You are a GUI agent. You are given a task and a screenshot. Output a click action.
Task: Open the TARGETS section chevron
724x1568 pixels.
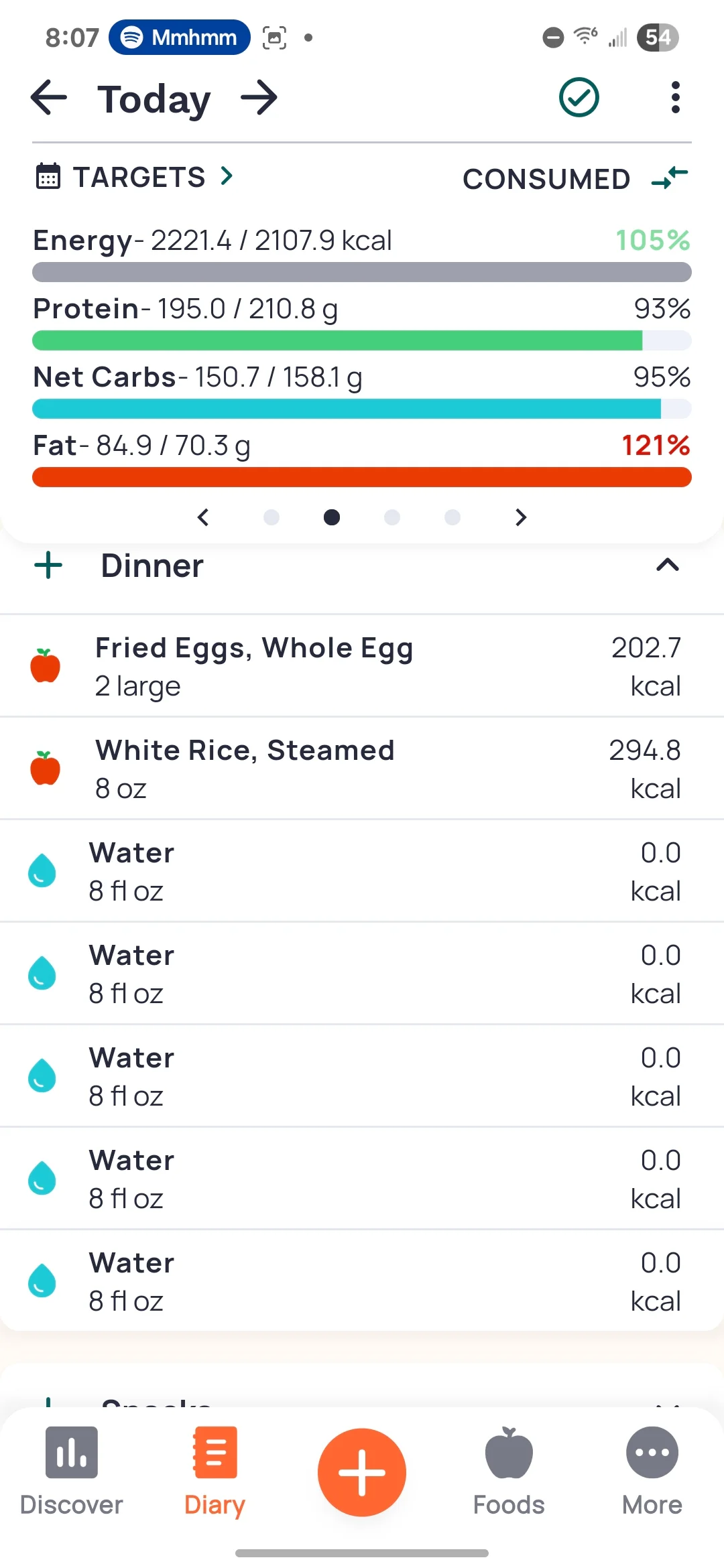(x=227, y=177)
